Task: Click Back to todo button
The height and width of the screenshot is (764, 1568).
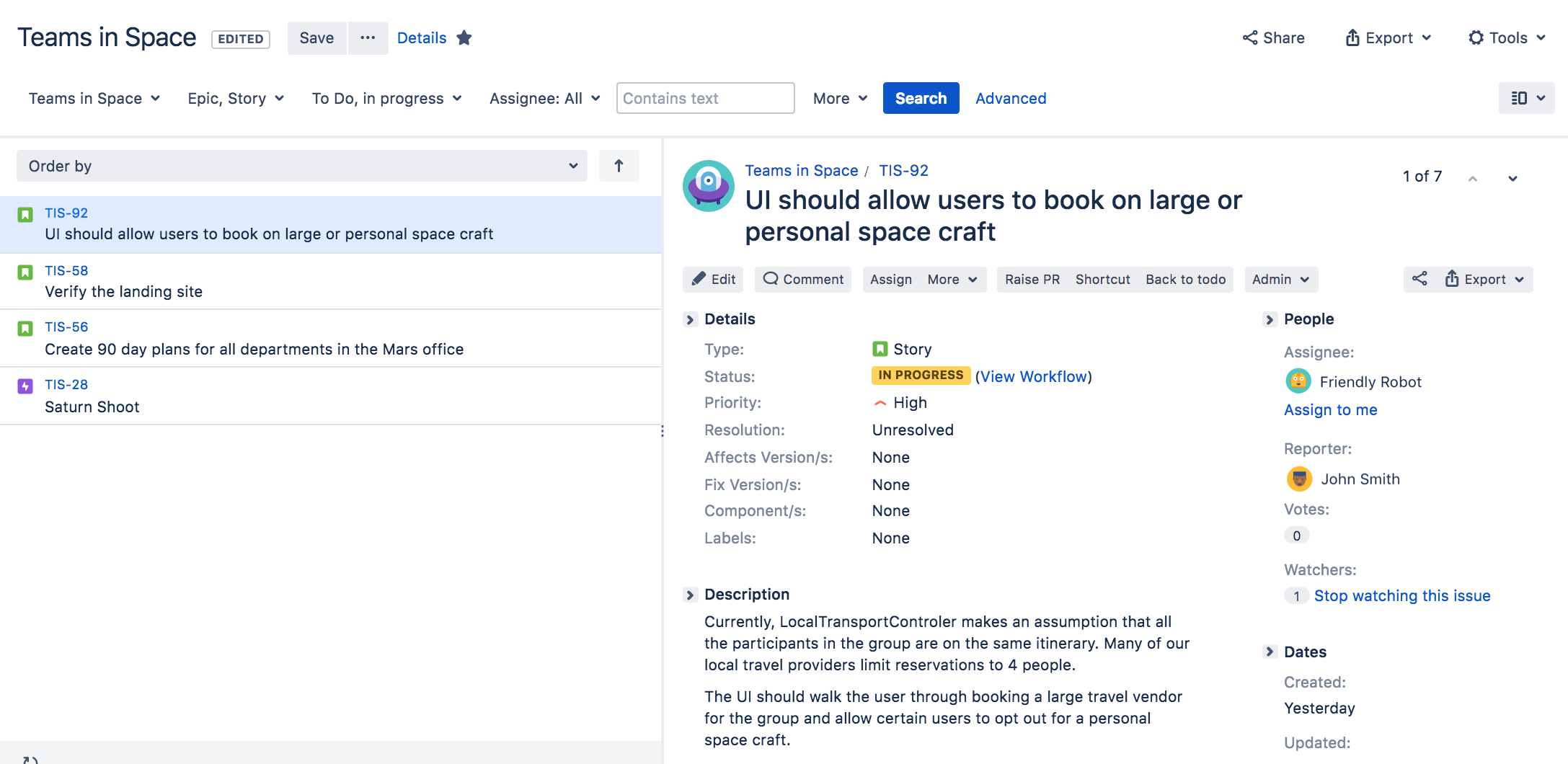Action: [x=1185, y=279]
